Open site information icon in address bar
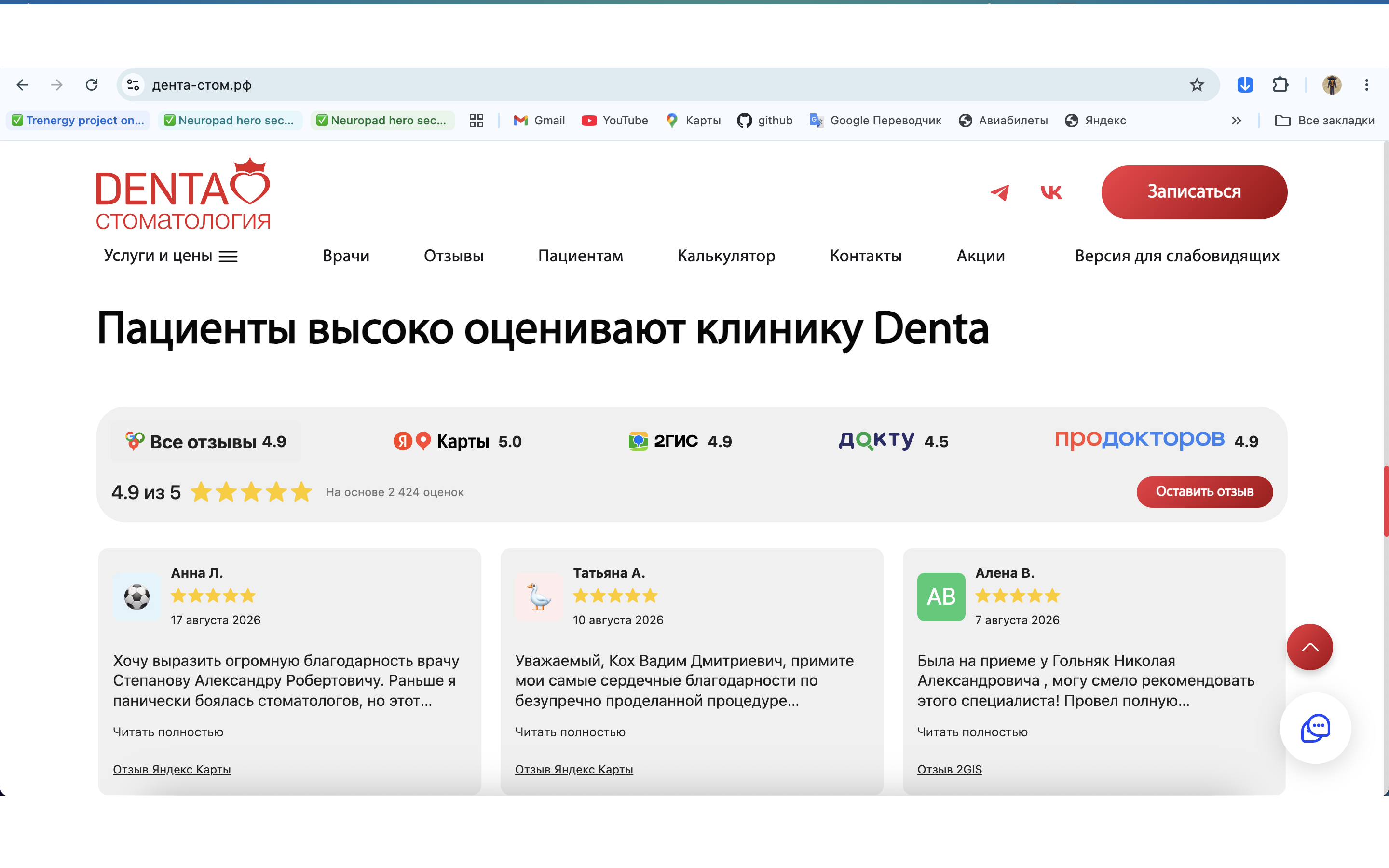 tap(133, 85)
